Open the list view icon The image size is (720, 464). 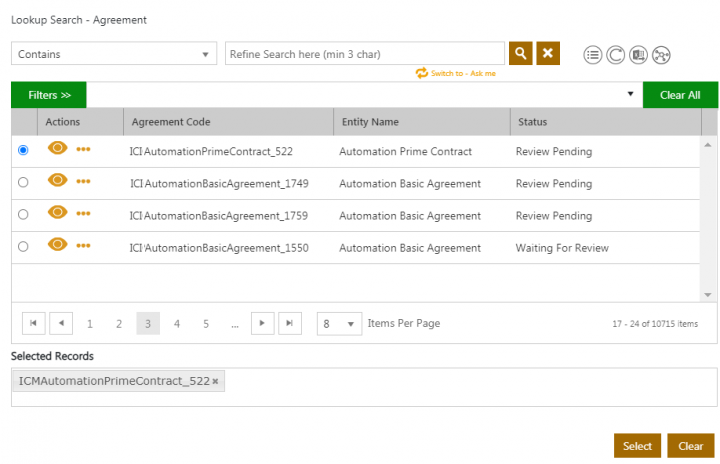(x=593, y=55)
